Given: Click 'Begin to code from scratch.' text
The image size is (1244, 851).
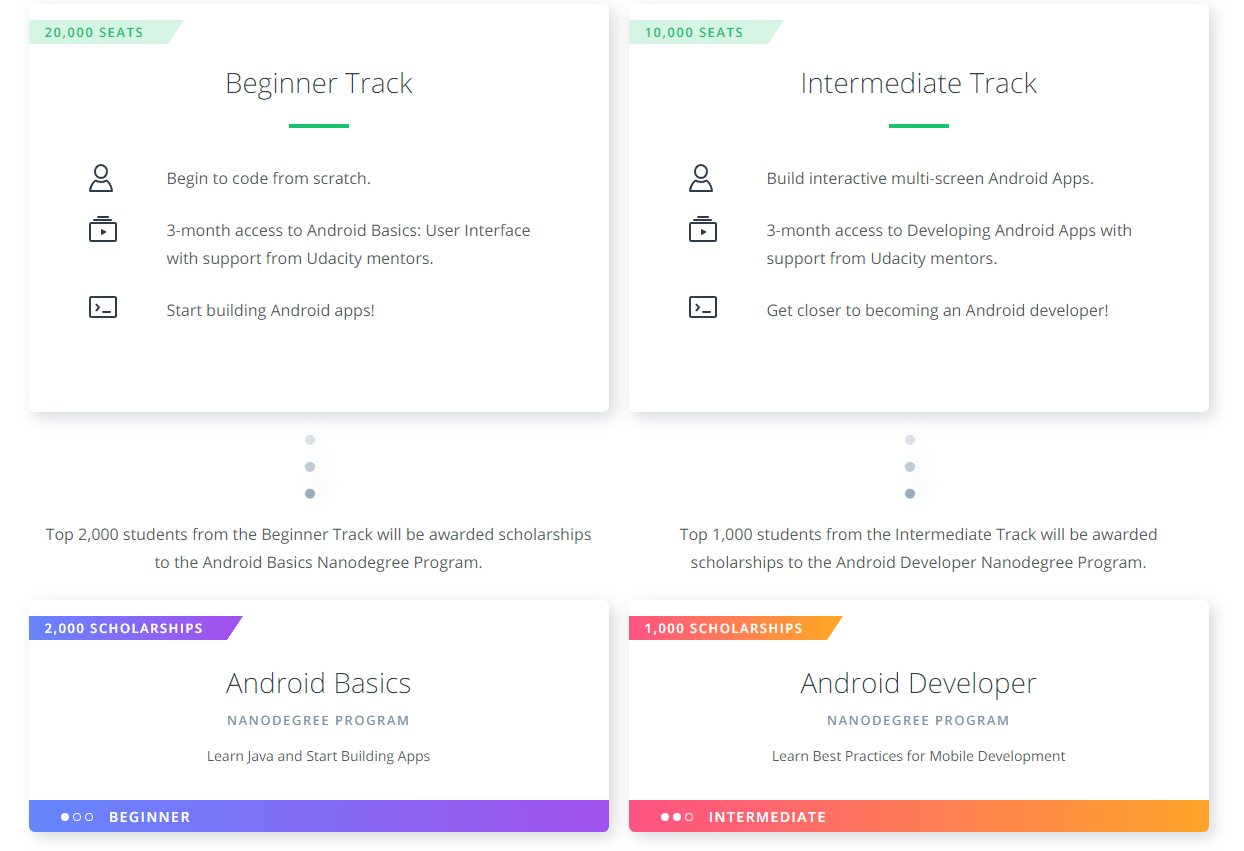Looking at the screenshot, I should click(x=269, y=178).
